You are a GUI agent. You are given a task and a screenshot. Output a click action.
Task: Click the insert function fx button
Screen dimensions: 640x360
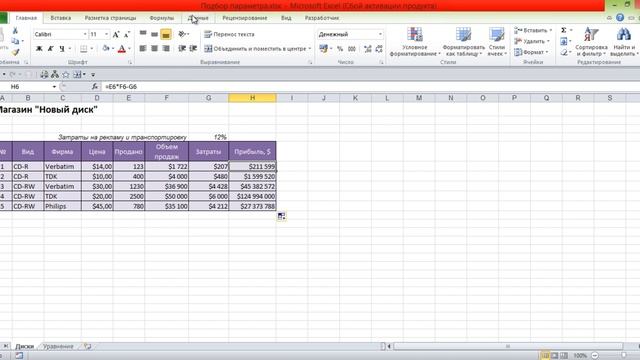tap(95, 87)
